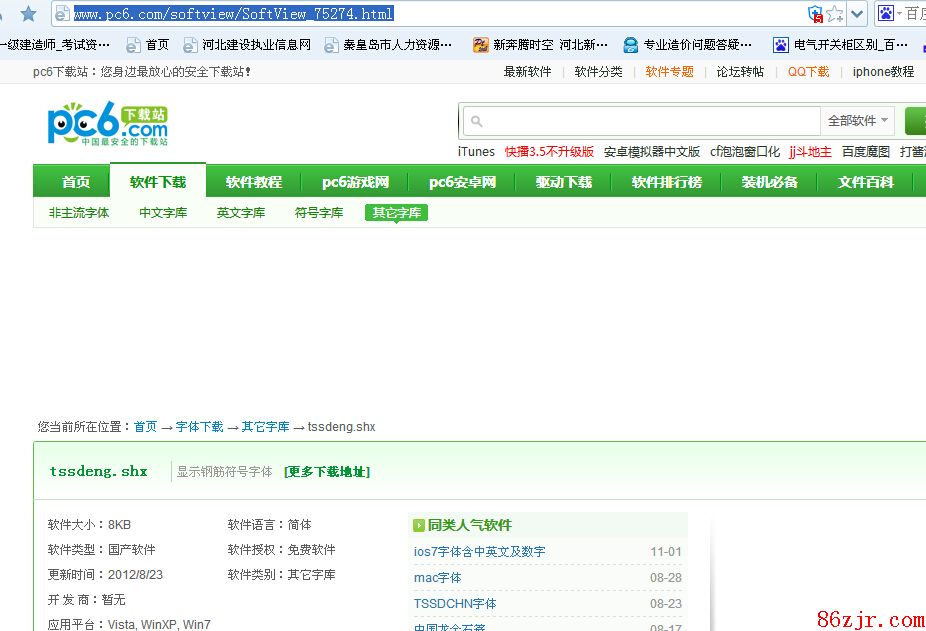
Task: Open the 新奔腾时空 bookmark icon
Action: 481,45
